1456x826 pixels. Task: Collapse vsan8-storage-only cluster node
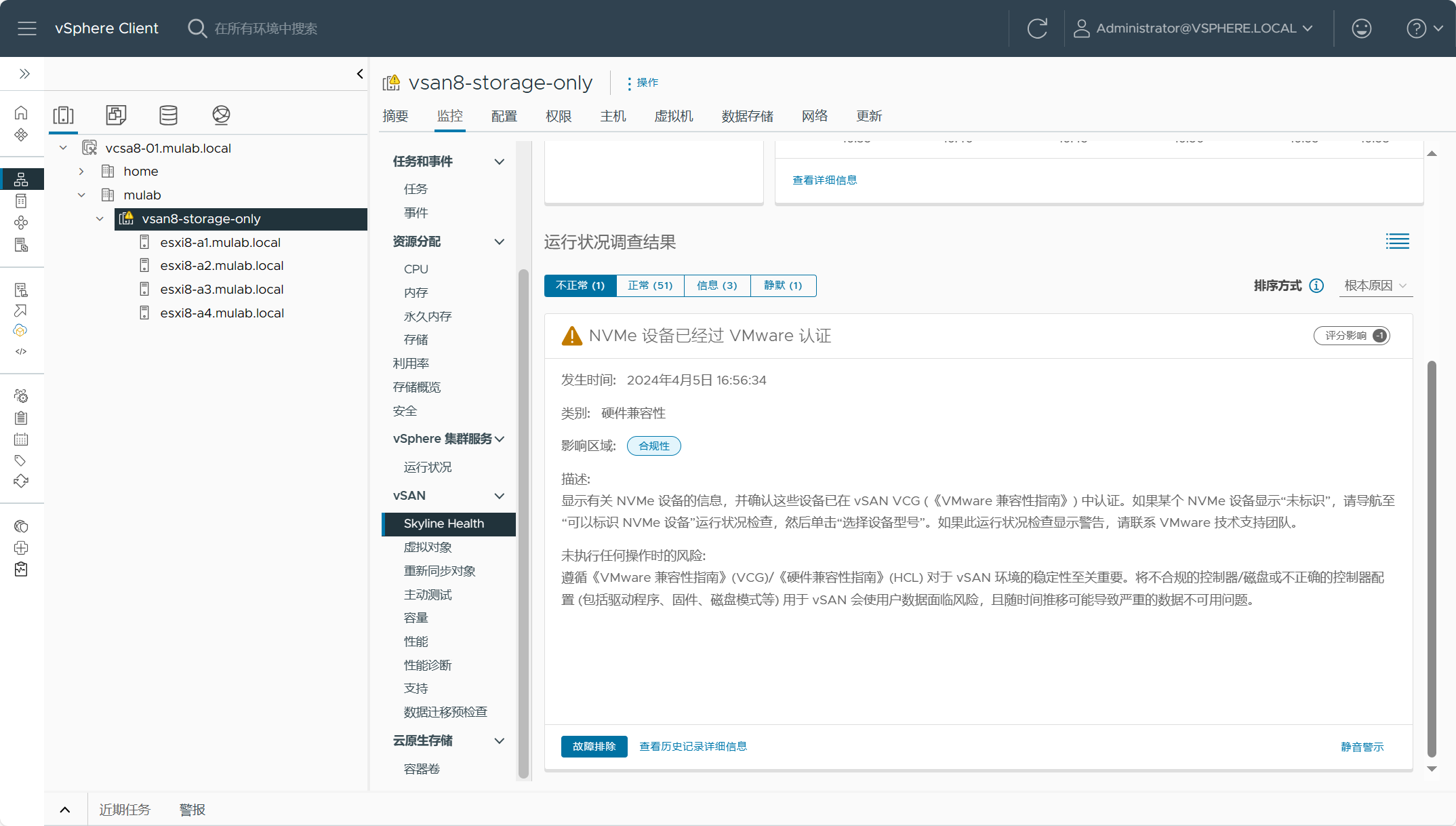tap(100, 219)
